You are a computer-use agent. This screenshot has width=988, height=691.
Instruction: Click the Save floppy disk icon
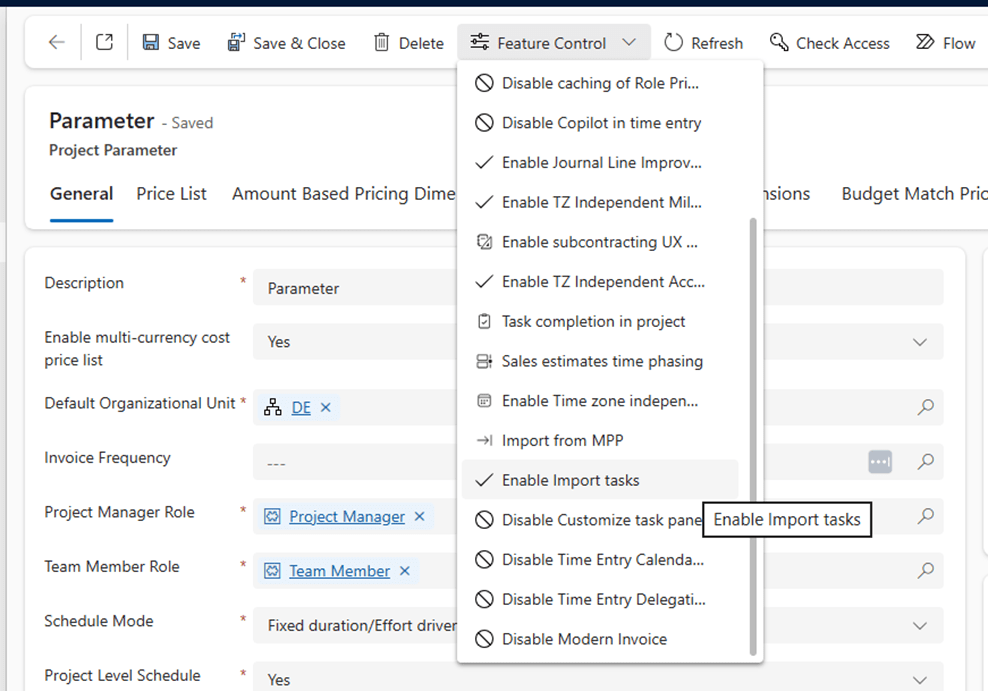(x=151, y=43)
